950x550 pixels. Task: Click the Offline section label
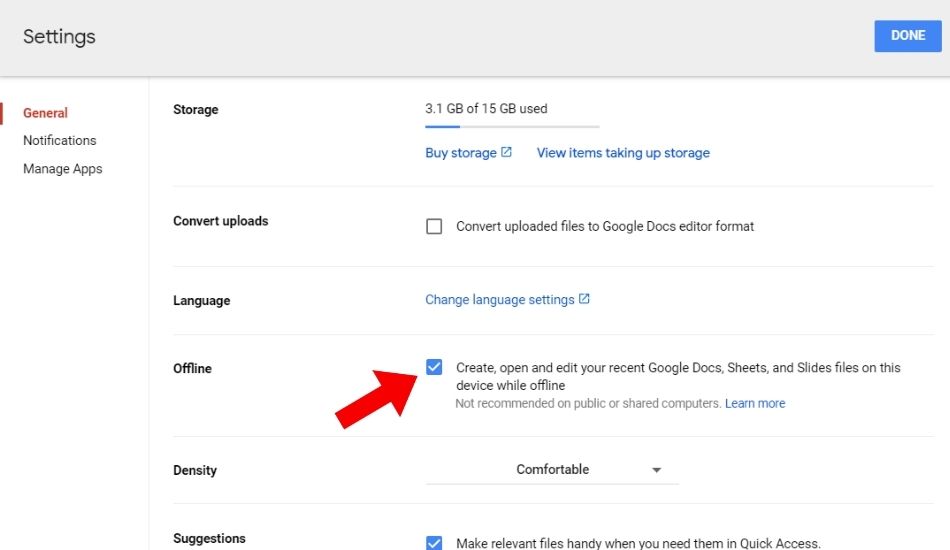[192, 369]
